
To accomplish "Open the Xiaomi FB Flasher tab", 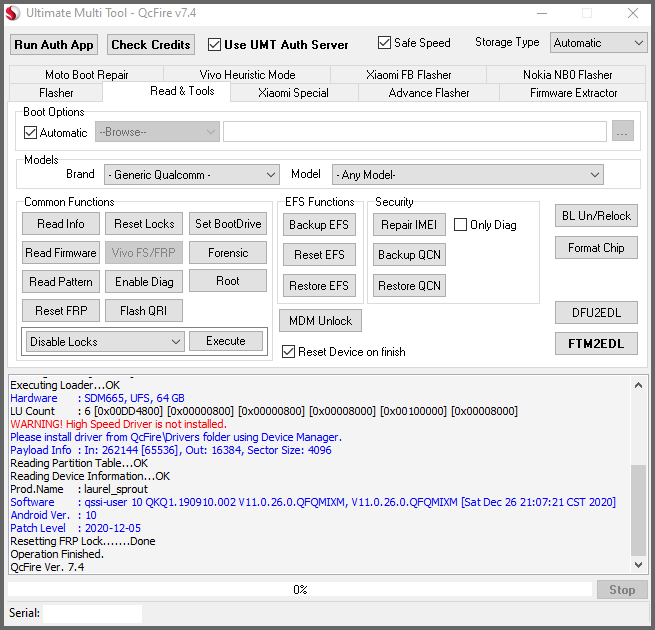I will click(x=409, y=74).
